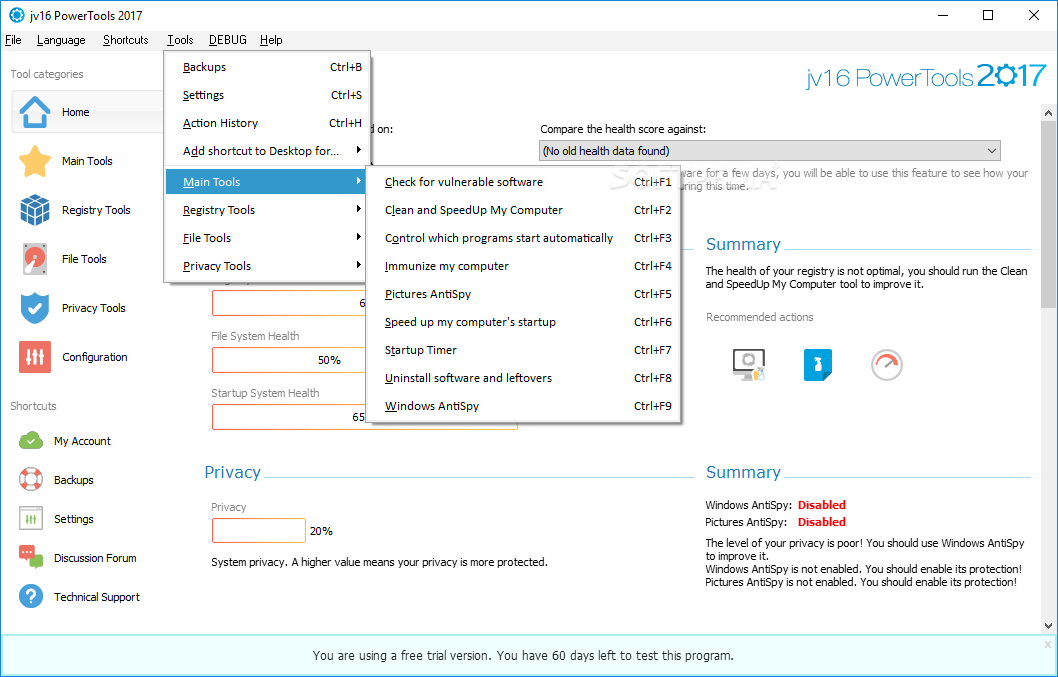Click the Windows AntiSpy Disabled status text
The image size is (1058, 677).
pos(821,505)
